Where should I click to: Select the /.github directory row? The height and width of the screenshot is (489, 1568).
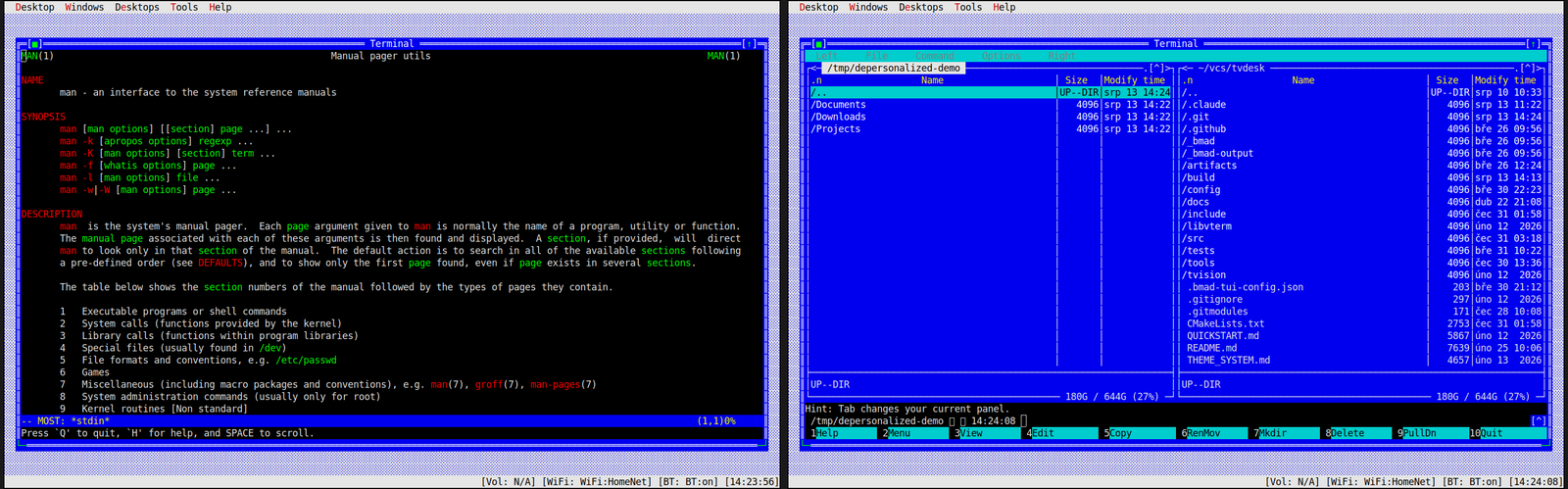click(1361, 129)
